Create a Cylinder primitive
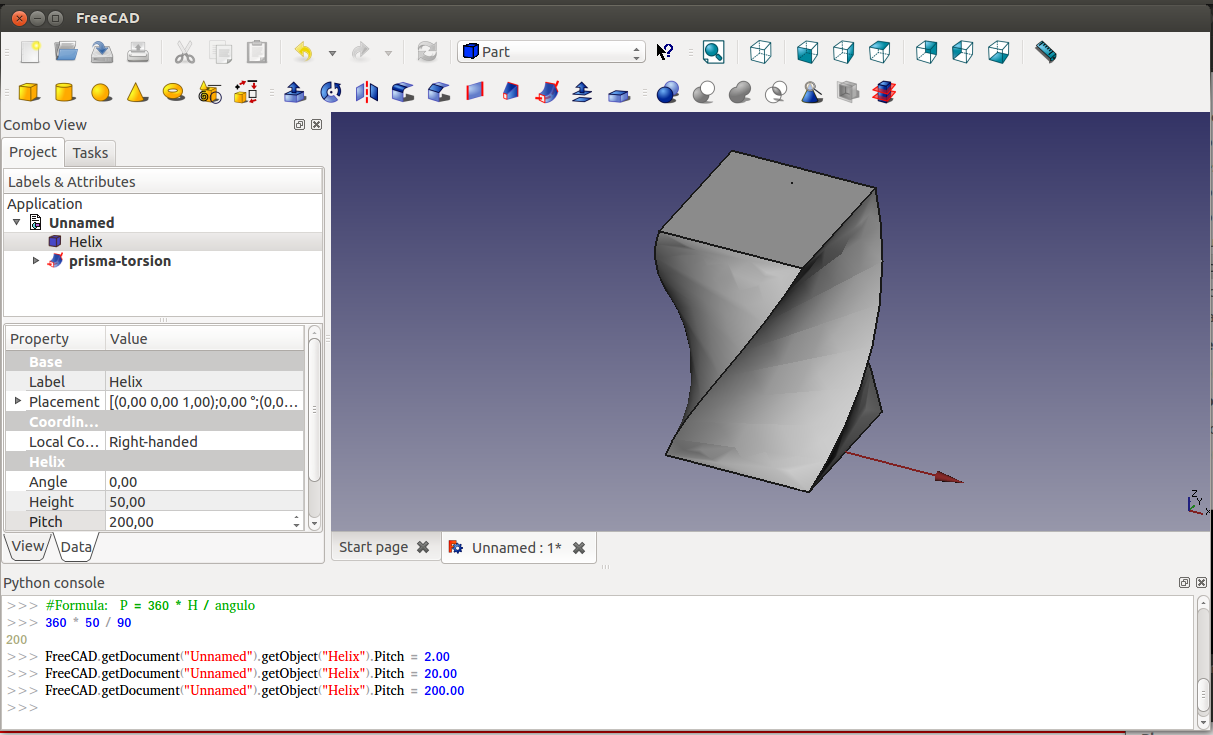 pyautogui.click(x=64, y=93)
